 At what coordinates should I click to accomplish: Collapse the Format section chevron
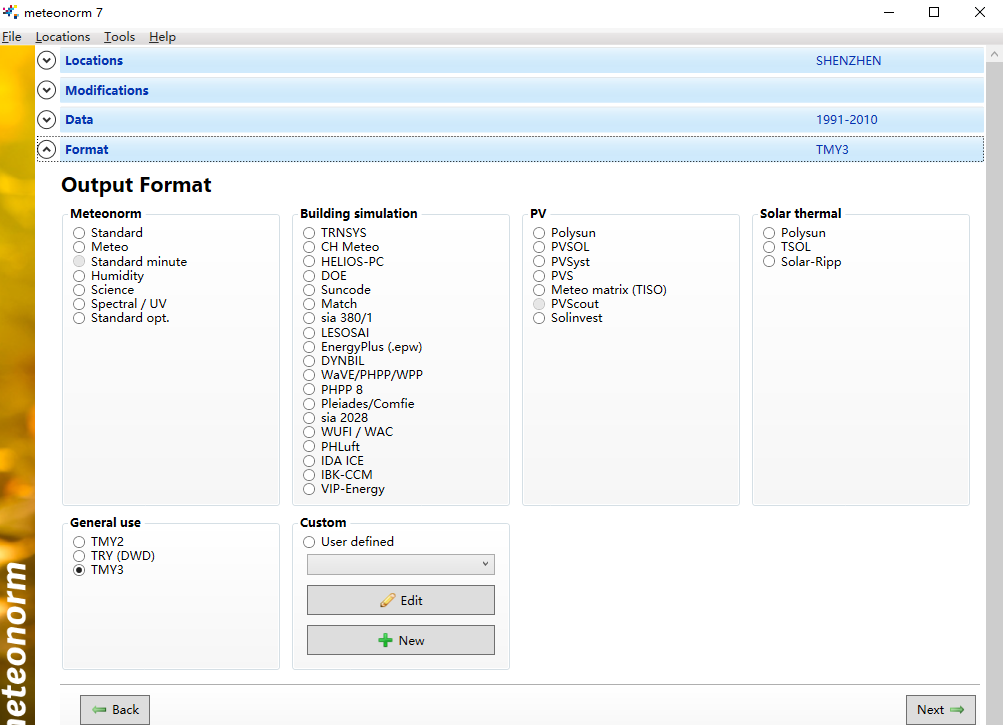tap(46, 150)
